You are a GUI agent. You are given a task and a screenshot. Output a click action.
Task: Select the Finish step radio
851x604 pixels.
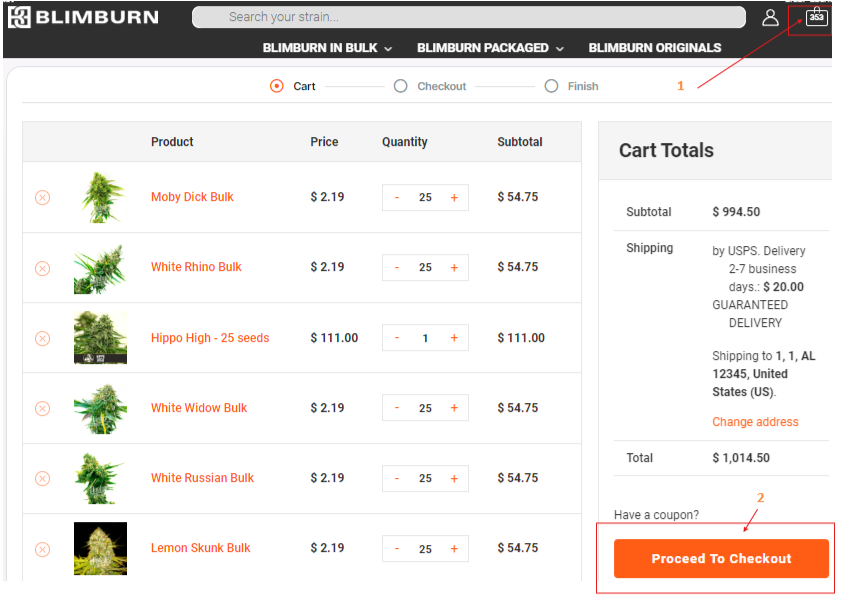[551, 86]
